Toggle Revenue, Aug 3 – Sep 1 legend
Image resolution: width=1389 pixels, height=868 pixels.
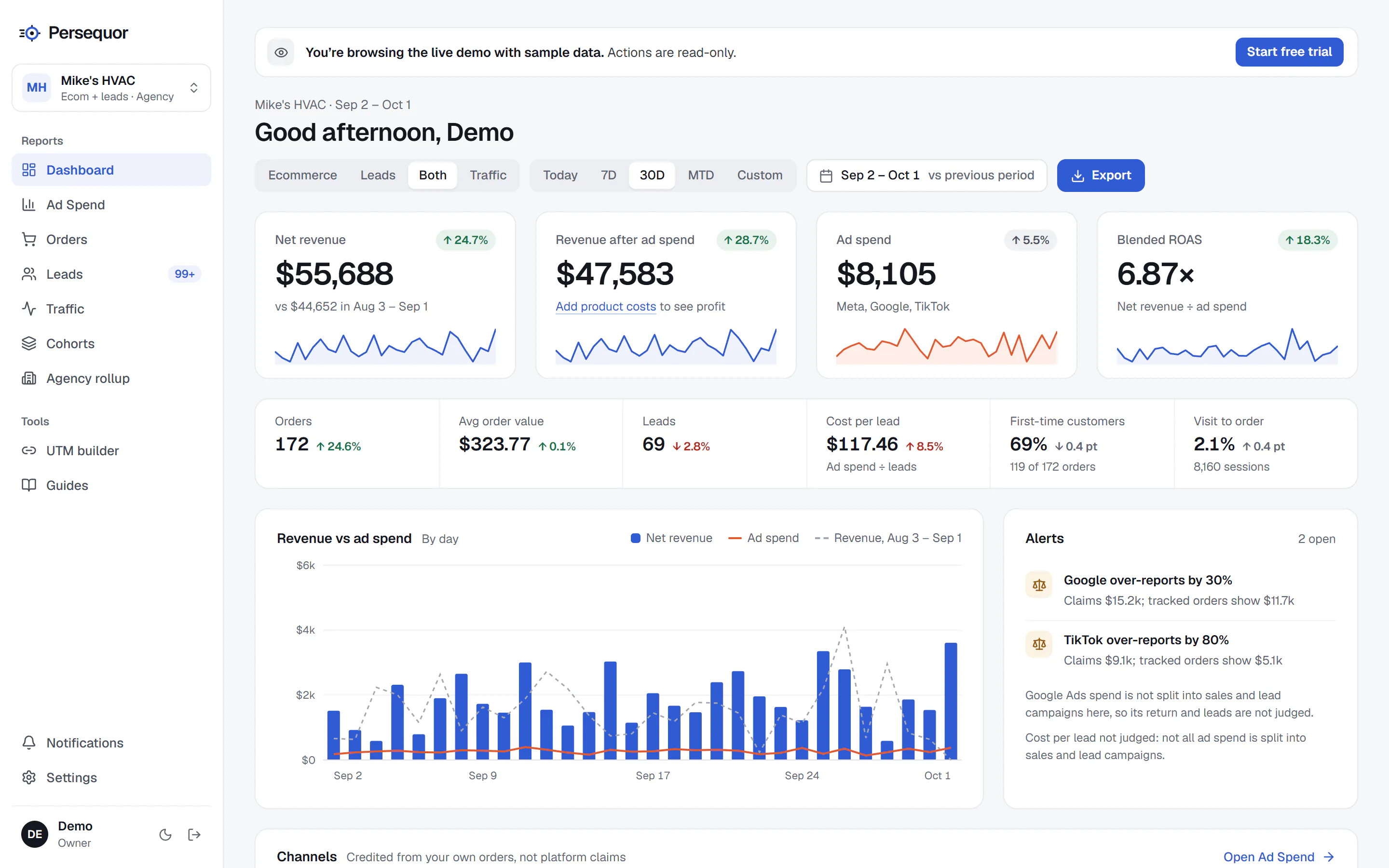888,539
